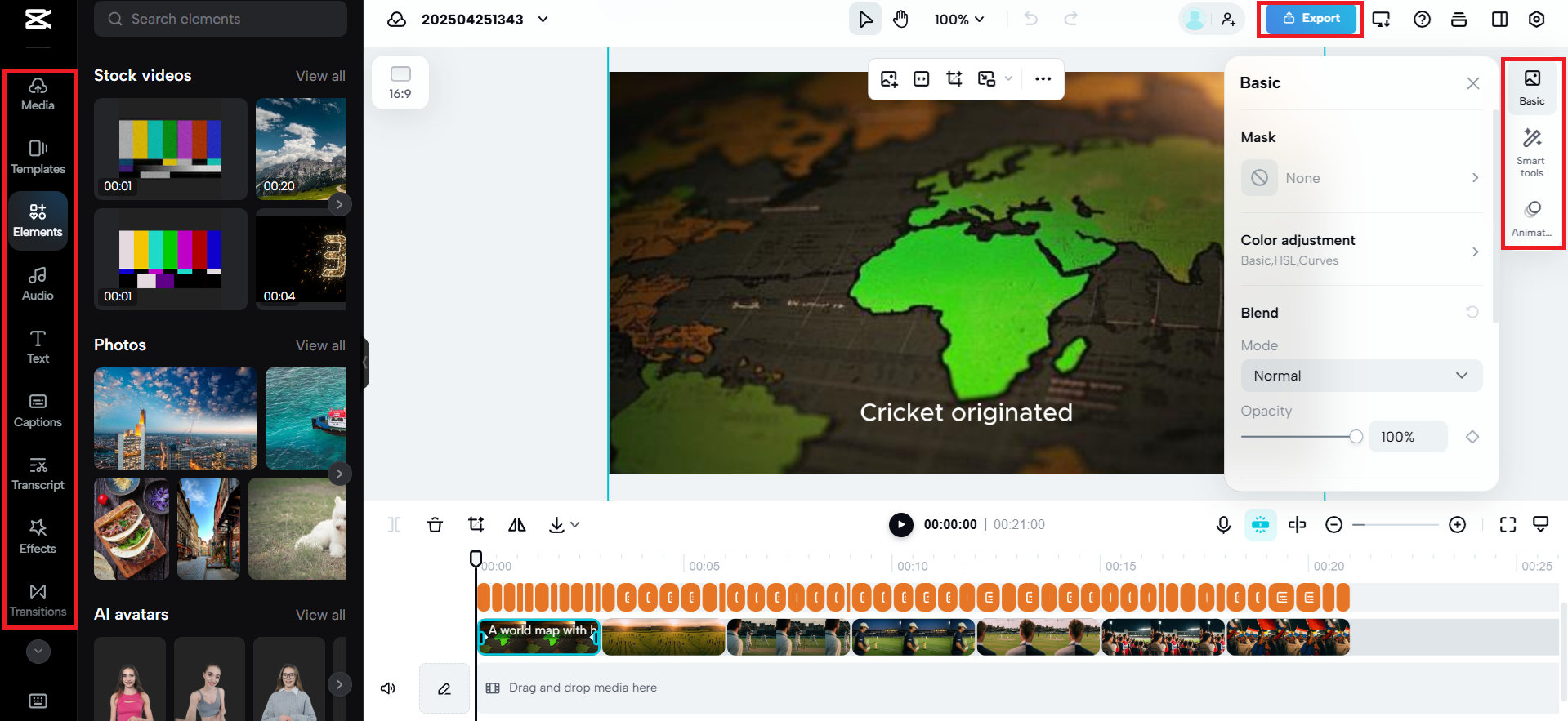The image size is (1568, 721).
Task: Open the settings hexagon icon
Action: pyautogui.click(x=1536, y=19)
